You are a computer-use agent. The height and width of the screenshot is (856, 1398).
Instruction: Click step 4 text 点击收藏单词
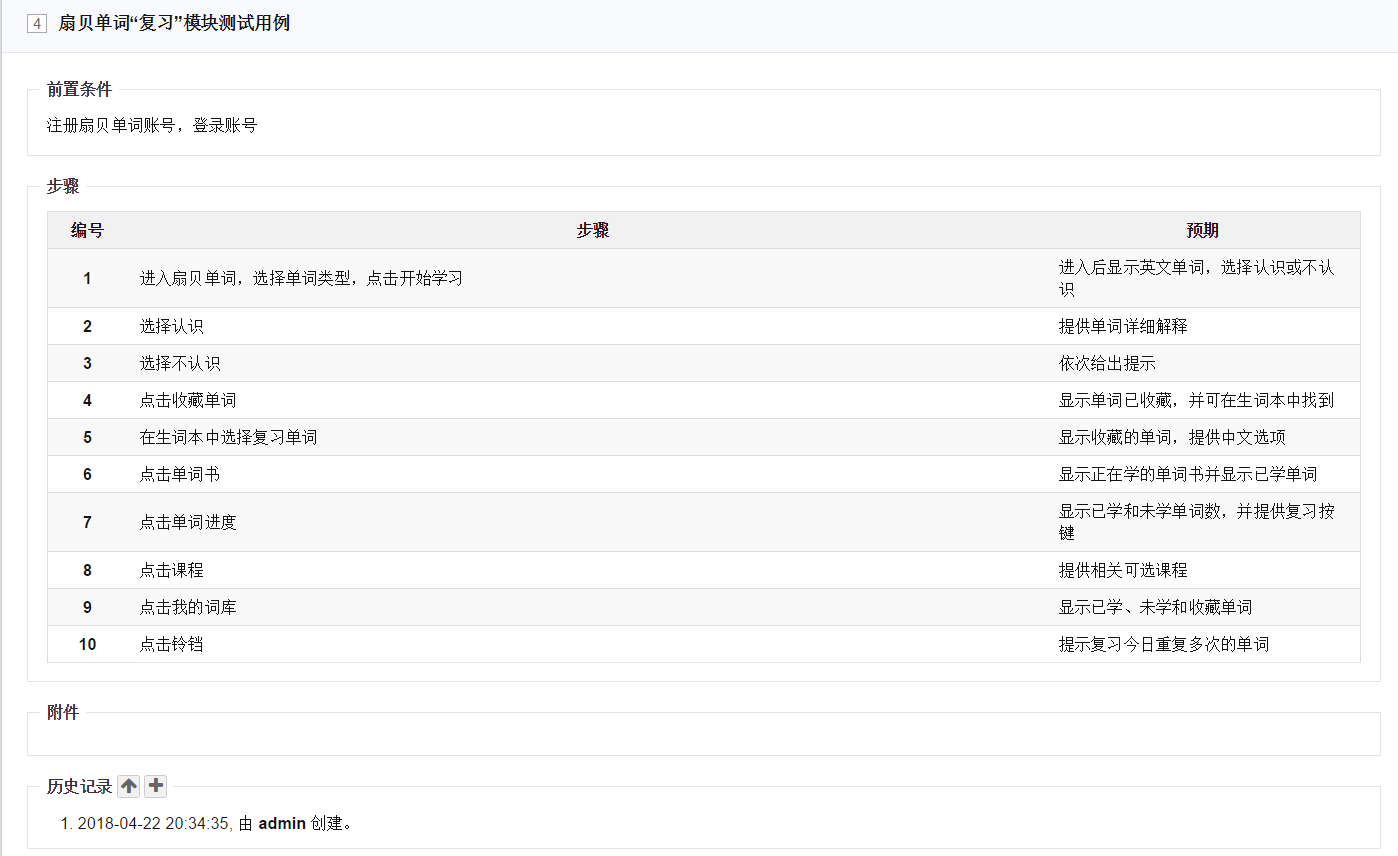pos(188,400)
